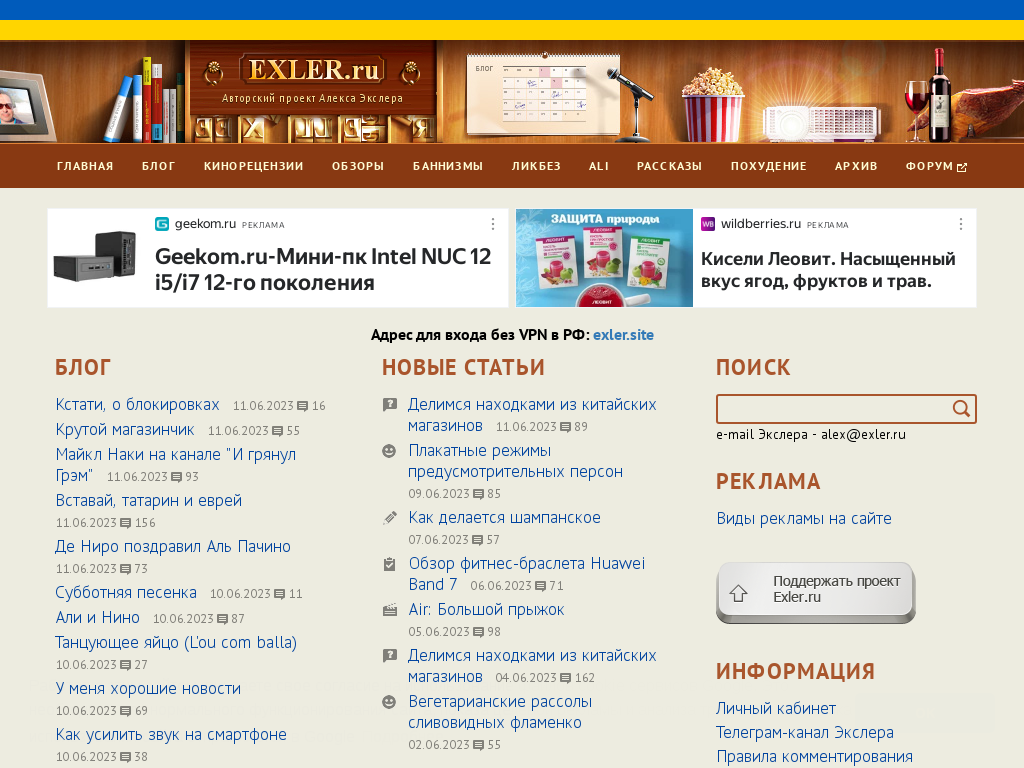
Task: Click the search magnifier icon
Action: 961,409
